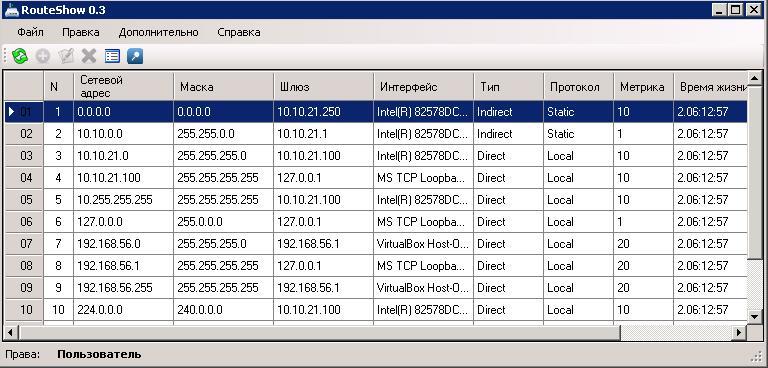
Task: Click network address 10.10.21.0 cell
Action: coord(123,156)
